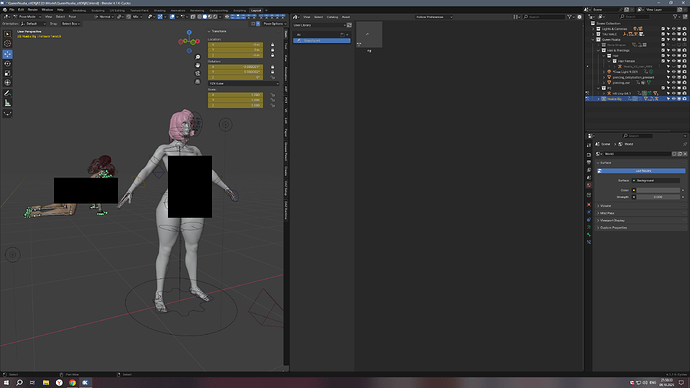Image resolution: width=690 pixels, height=388 pixels.
Task: Expand the Viewport Display panel
Action: tap(612, 220)
